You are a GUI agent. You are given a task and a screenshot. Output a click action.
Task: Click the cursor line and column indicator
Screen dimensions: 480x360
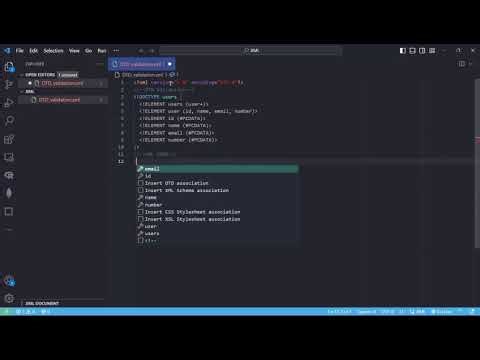tap(339, 312)
